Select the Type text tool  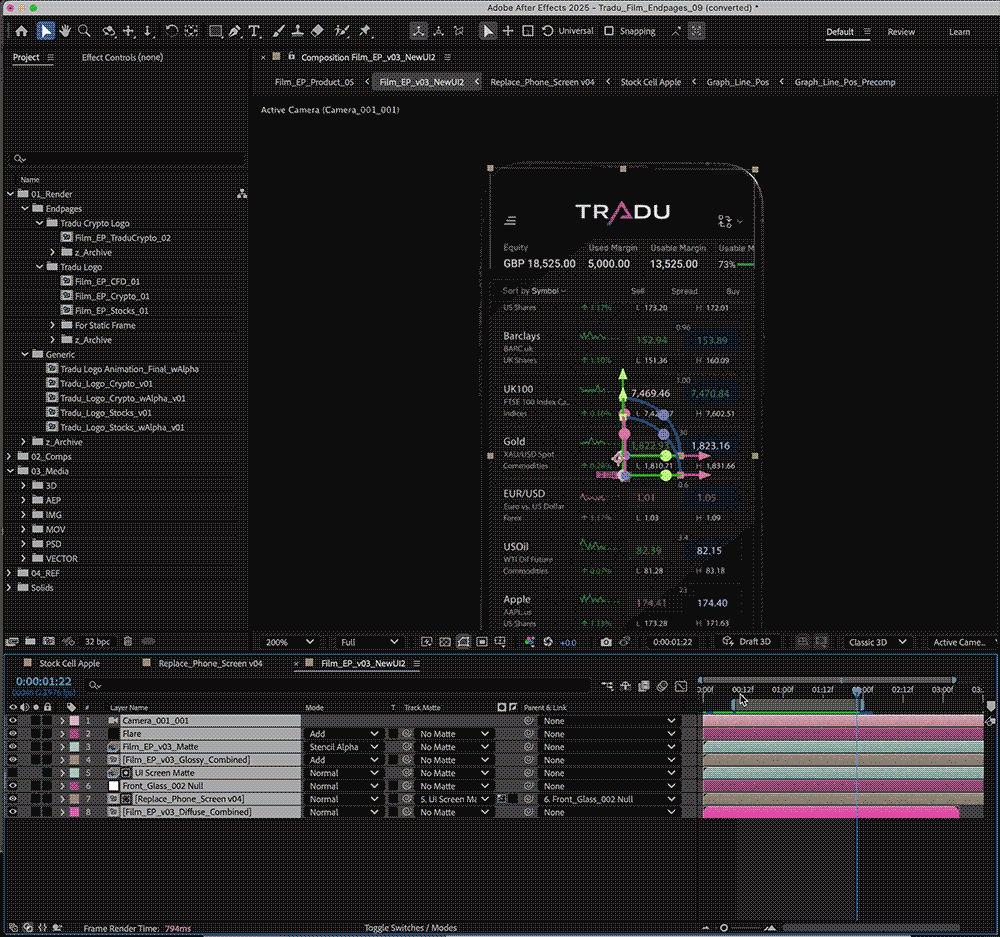pos(254,31)
